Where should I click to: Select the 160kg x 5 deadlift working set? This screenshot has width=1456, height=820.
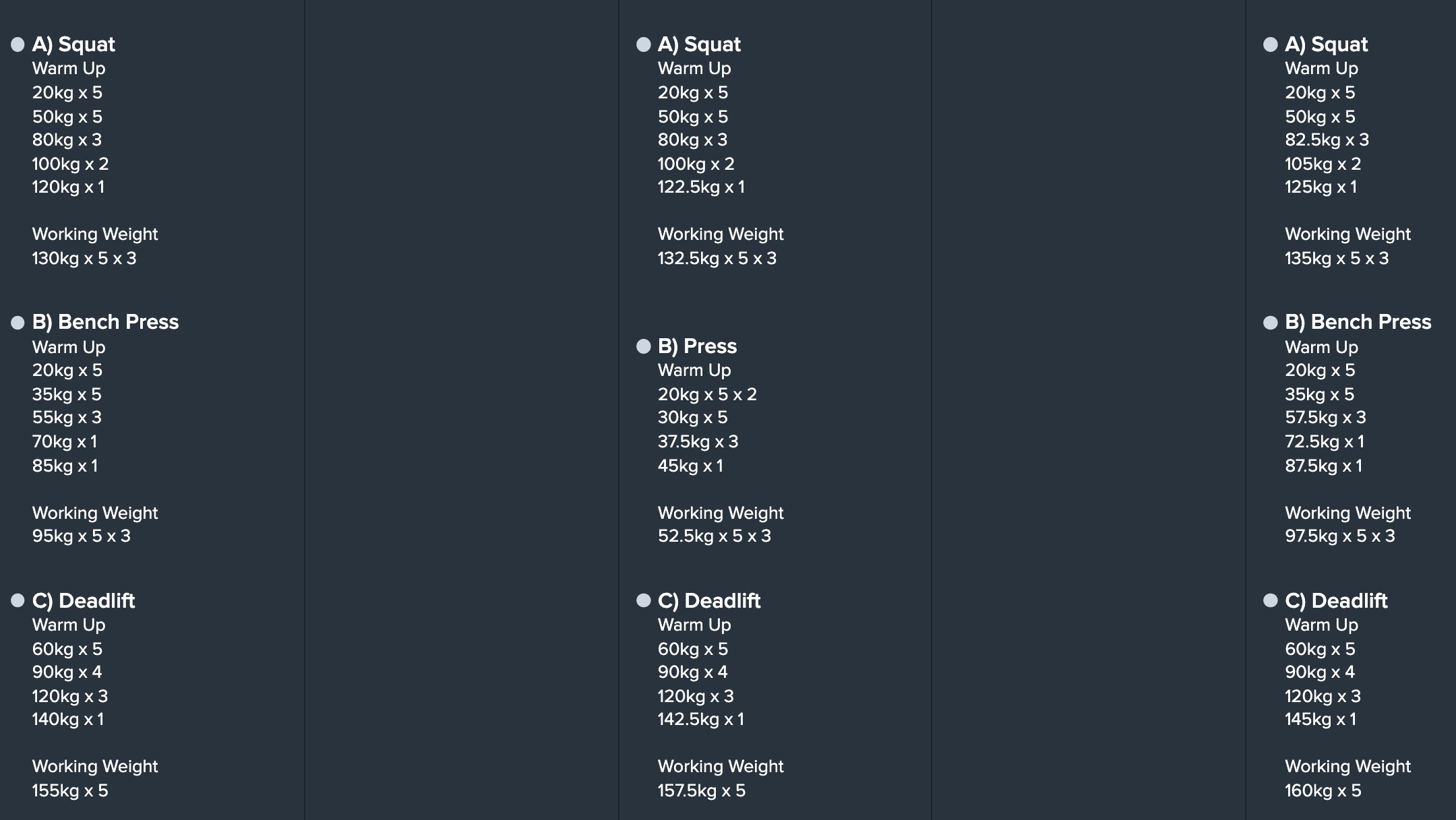1323,791
